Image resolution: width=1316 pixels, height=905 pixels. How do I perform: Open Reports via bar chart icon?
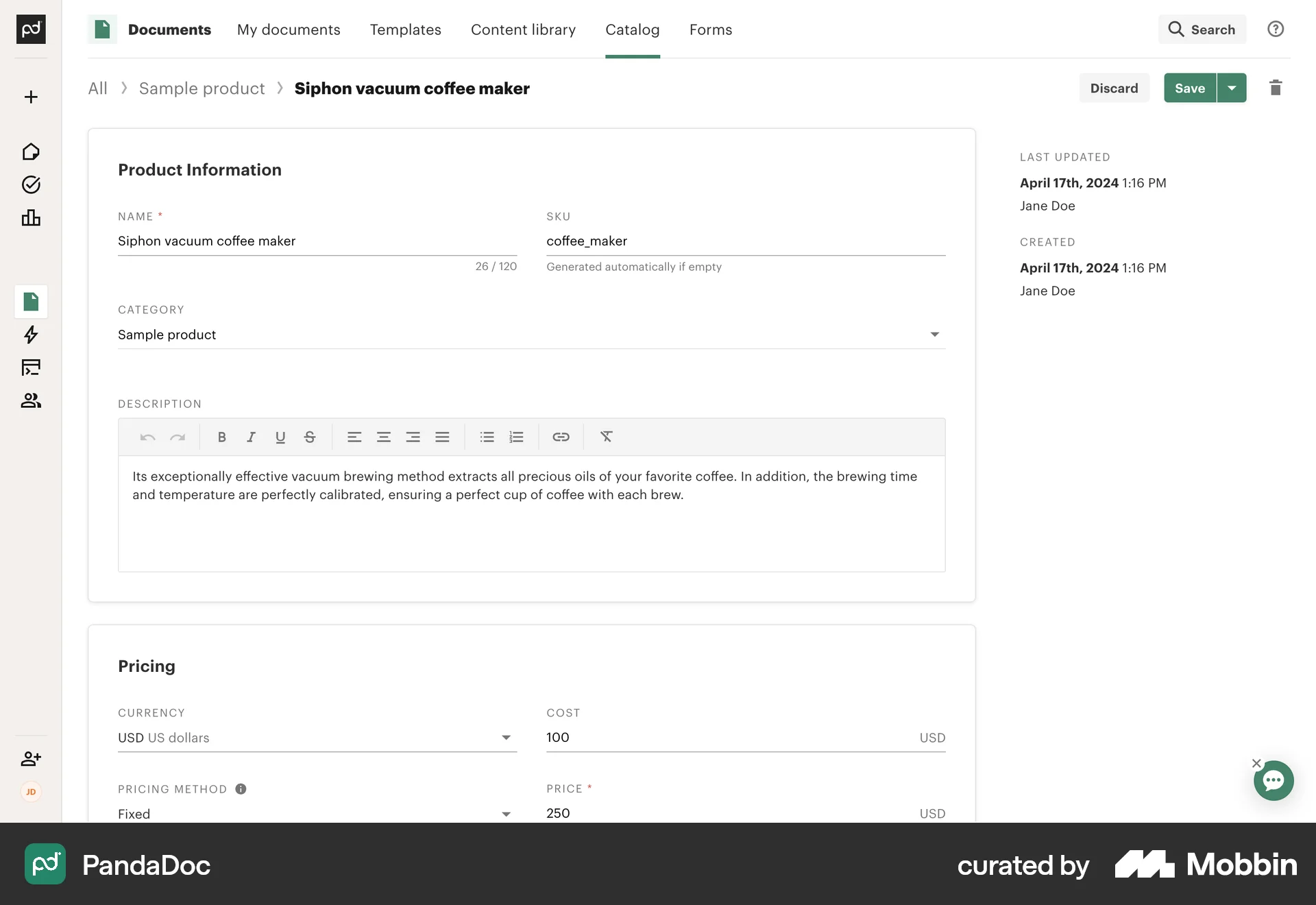pyautogui.click(x=31, y=218)
